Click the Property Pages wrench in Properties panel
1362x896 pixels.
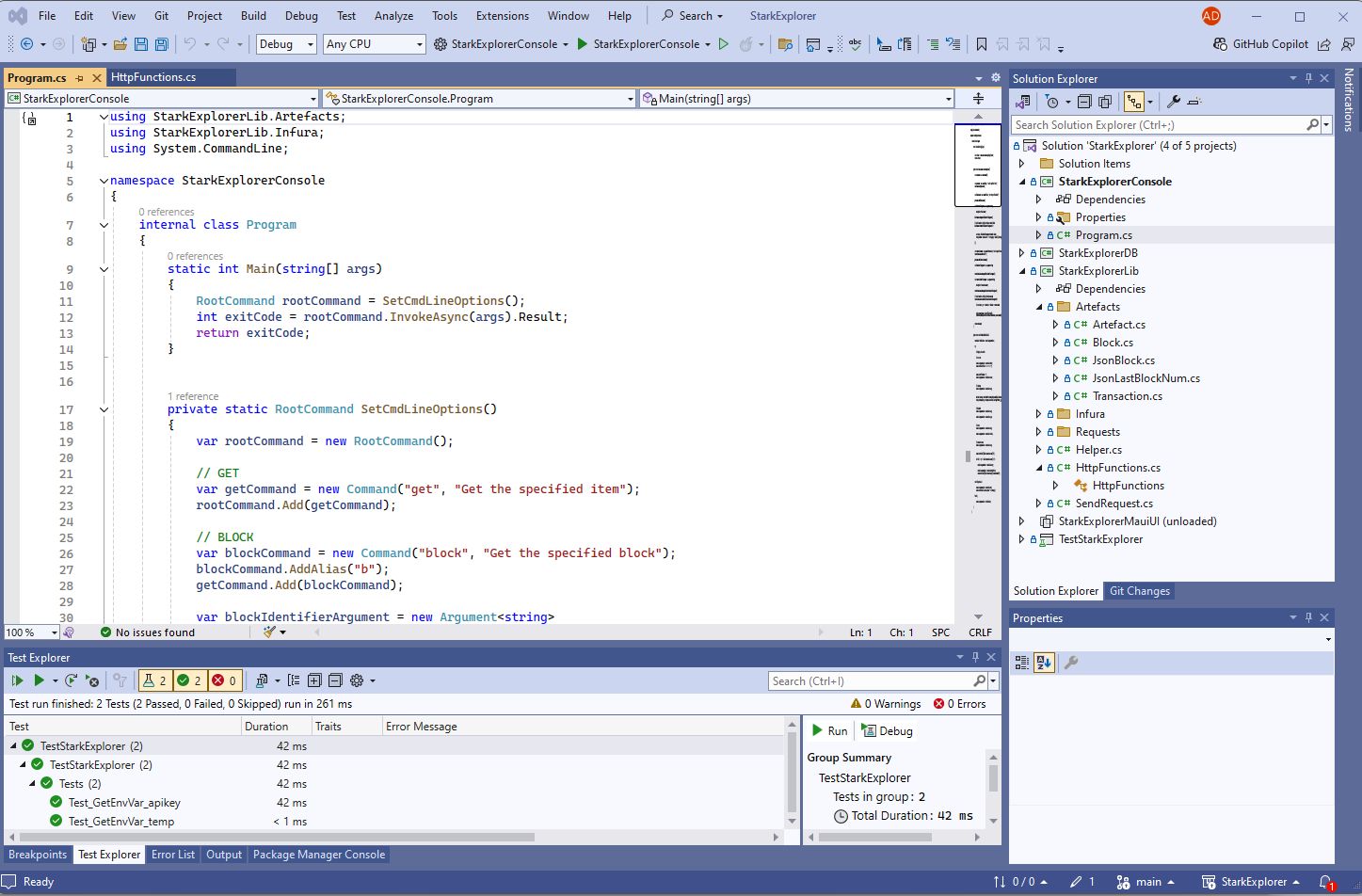(x=1070, y=663)
